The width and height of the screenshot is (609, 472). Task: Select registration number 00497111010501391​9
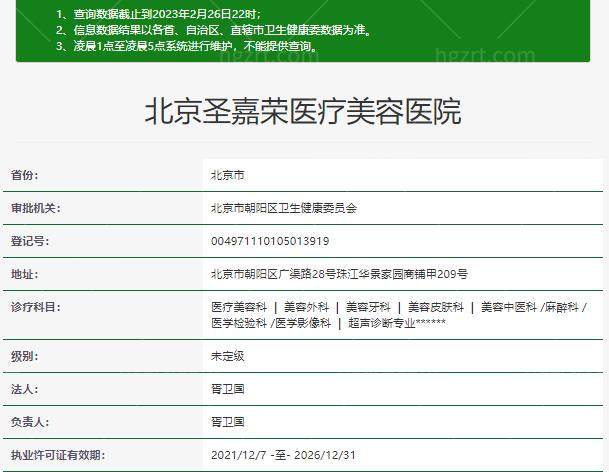pos(270,241)
